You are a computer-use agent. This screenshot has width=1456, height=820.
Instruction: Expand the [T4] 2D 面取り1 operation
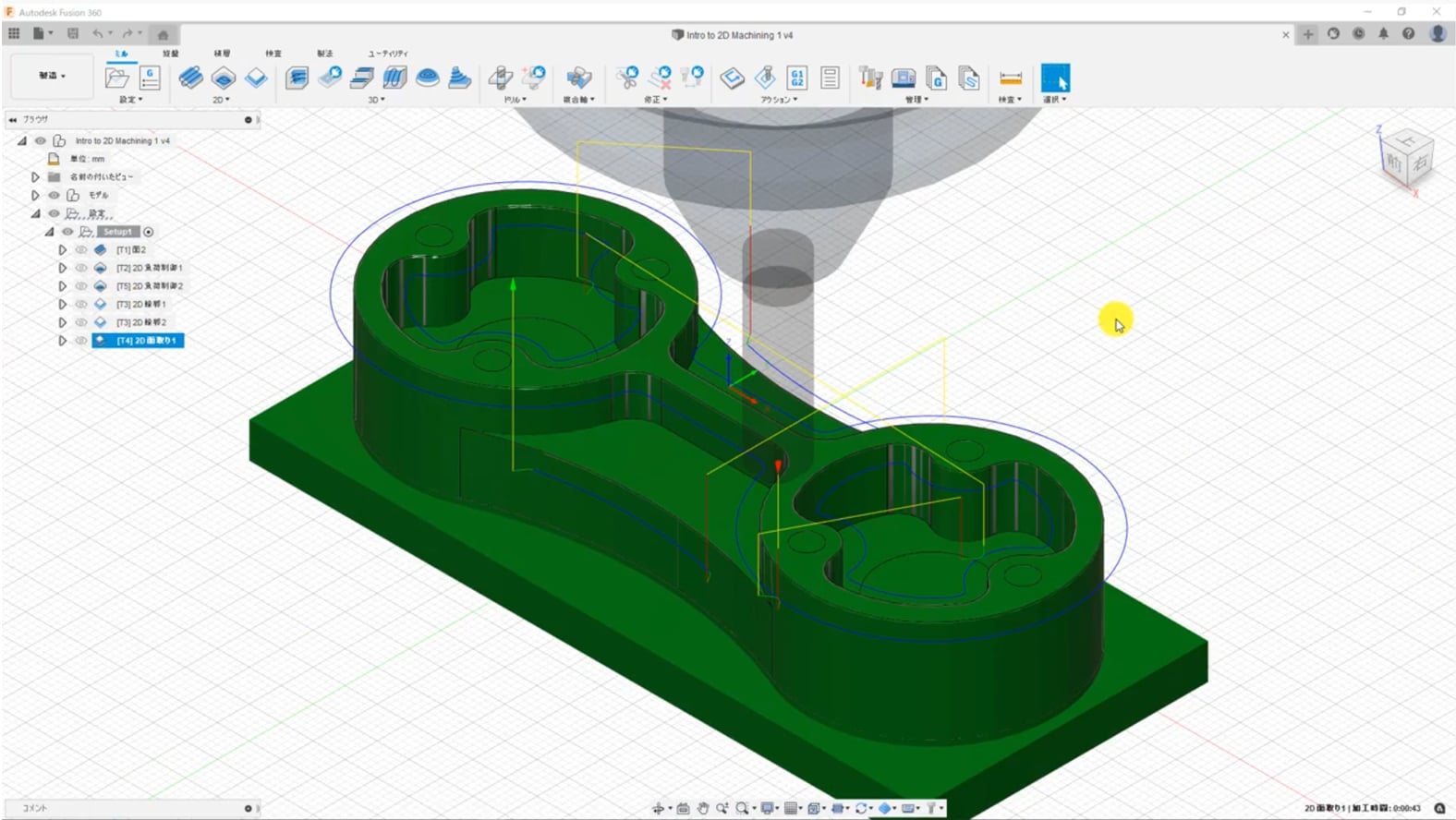[x=62, y=341]
